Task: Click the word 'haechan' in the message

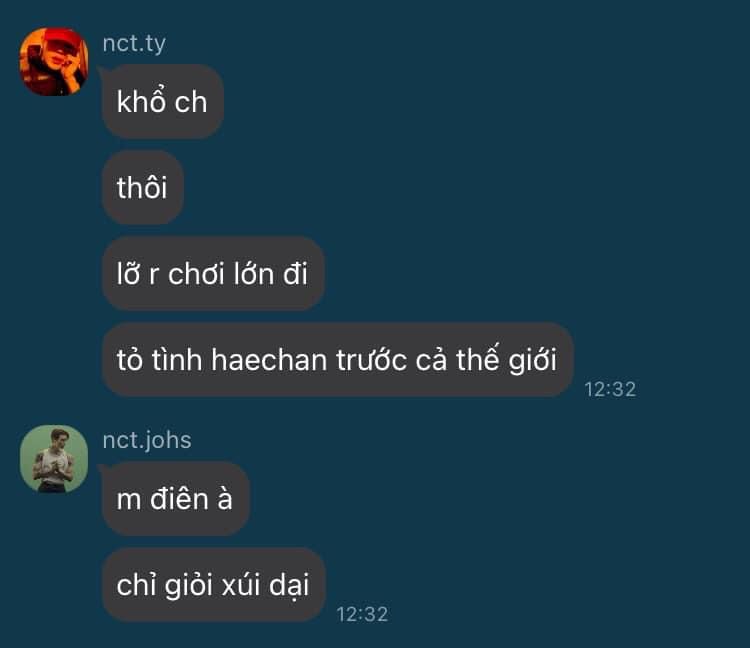Action: point(269,360)
